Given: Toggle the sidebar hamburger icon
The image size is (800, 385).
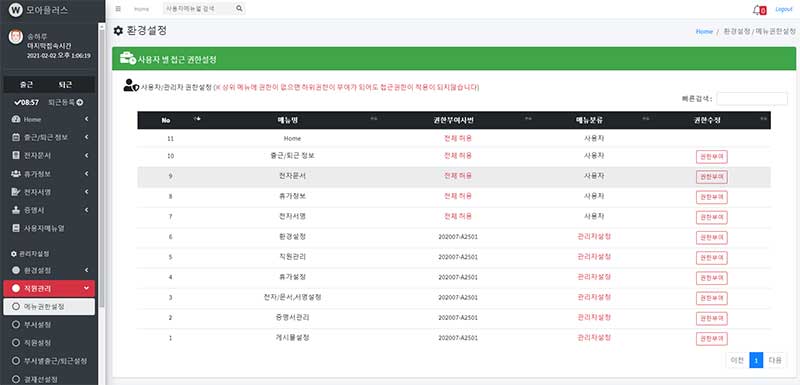Looking at the screenshot, I should click(x=118, y=9).
